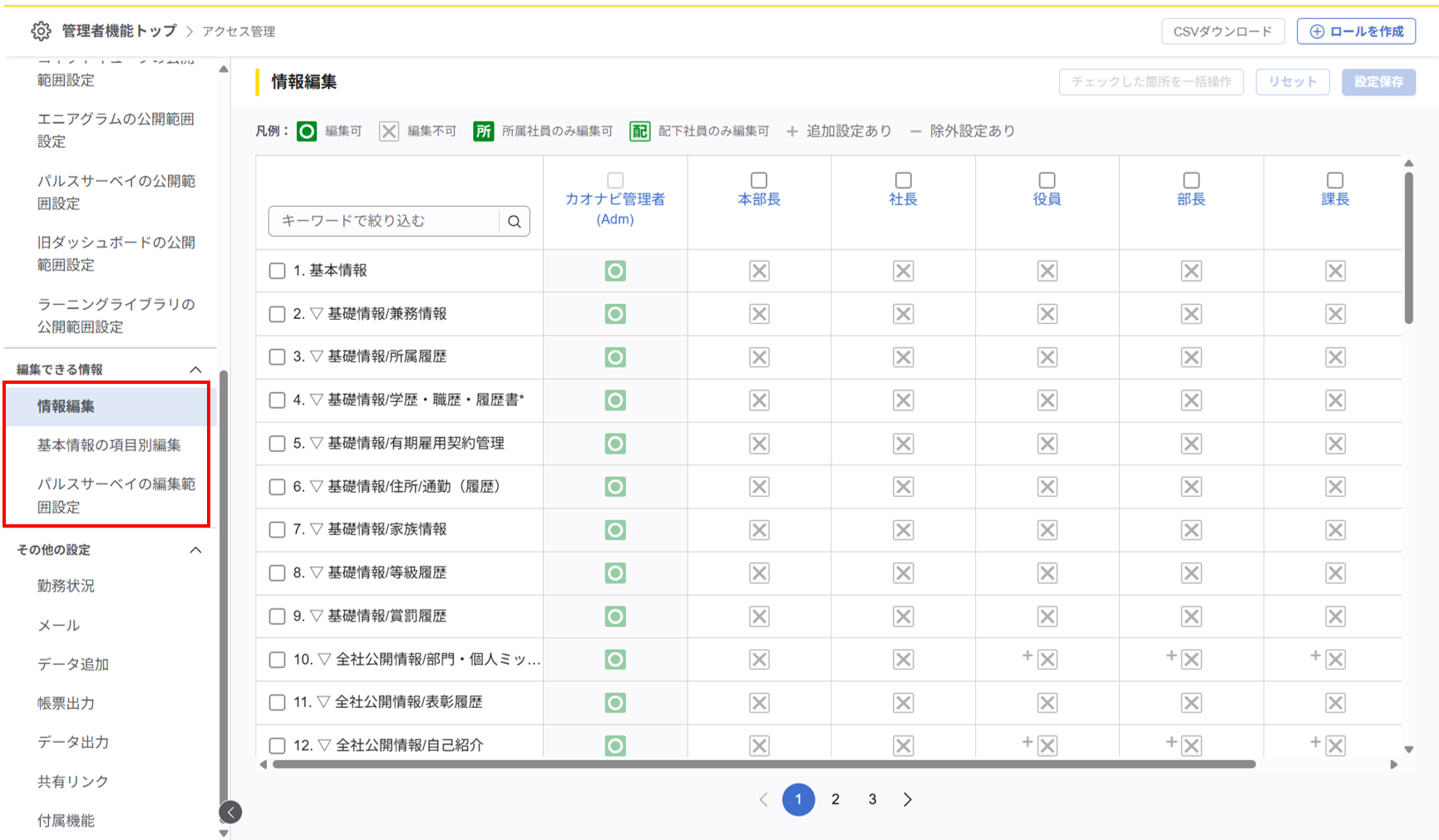Click the X icon for 基礎情報/有期雇用契約管理 課長

click(x=1336, y=444)
